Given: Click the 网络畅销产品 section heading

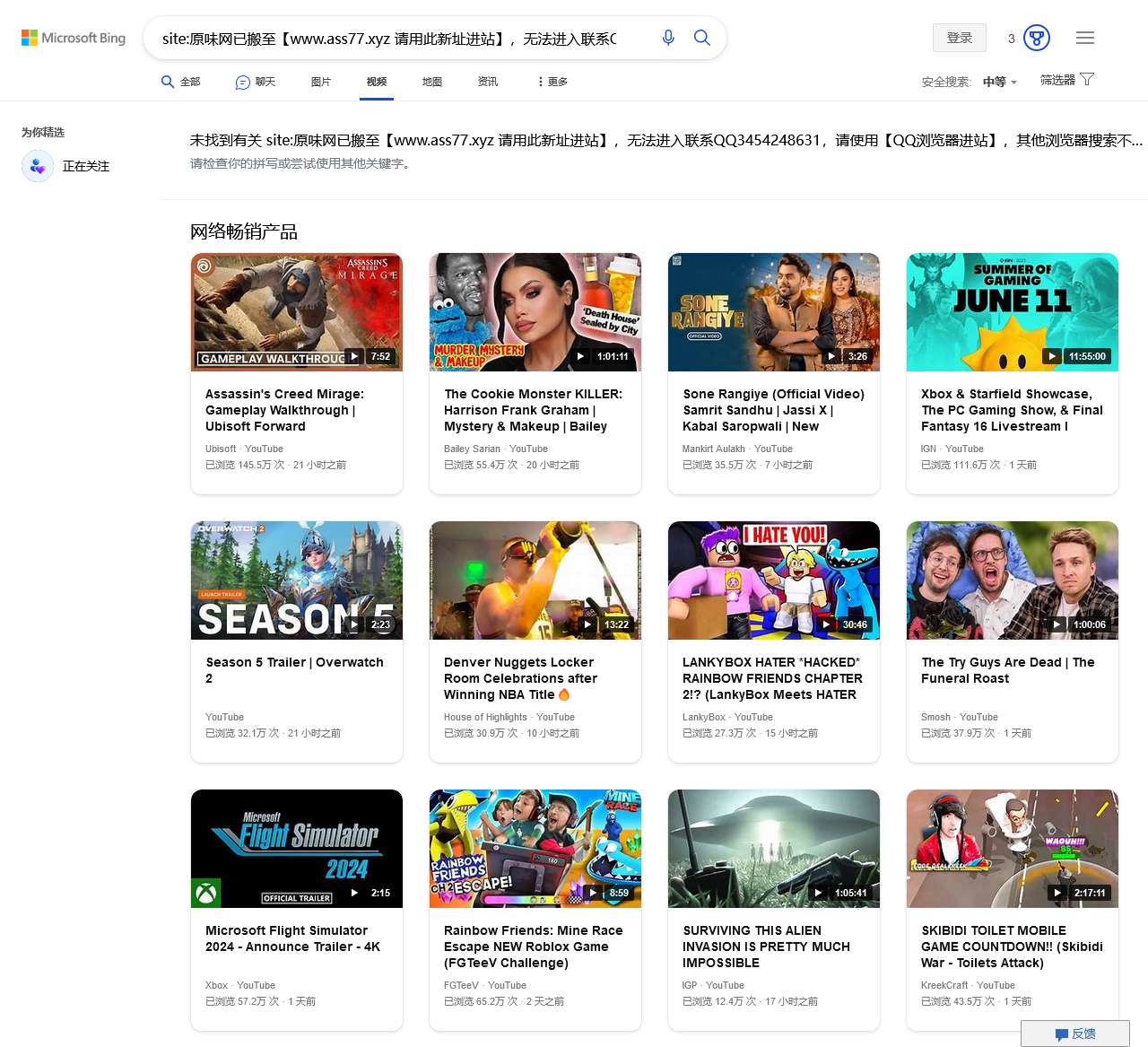Looking at the screenshot, I should pyautogui.click(x=244, y=231).
